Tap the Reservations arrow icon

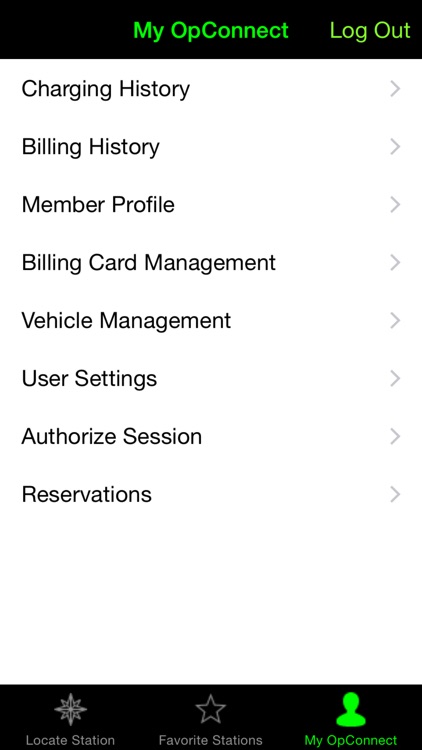tap(395, 494)
